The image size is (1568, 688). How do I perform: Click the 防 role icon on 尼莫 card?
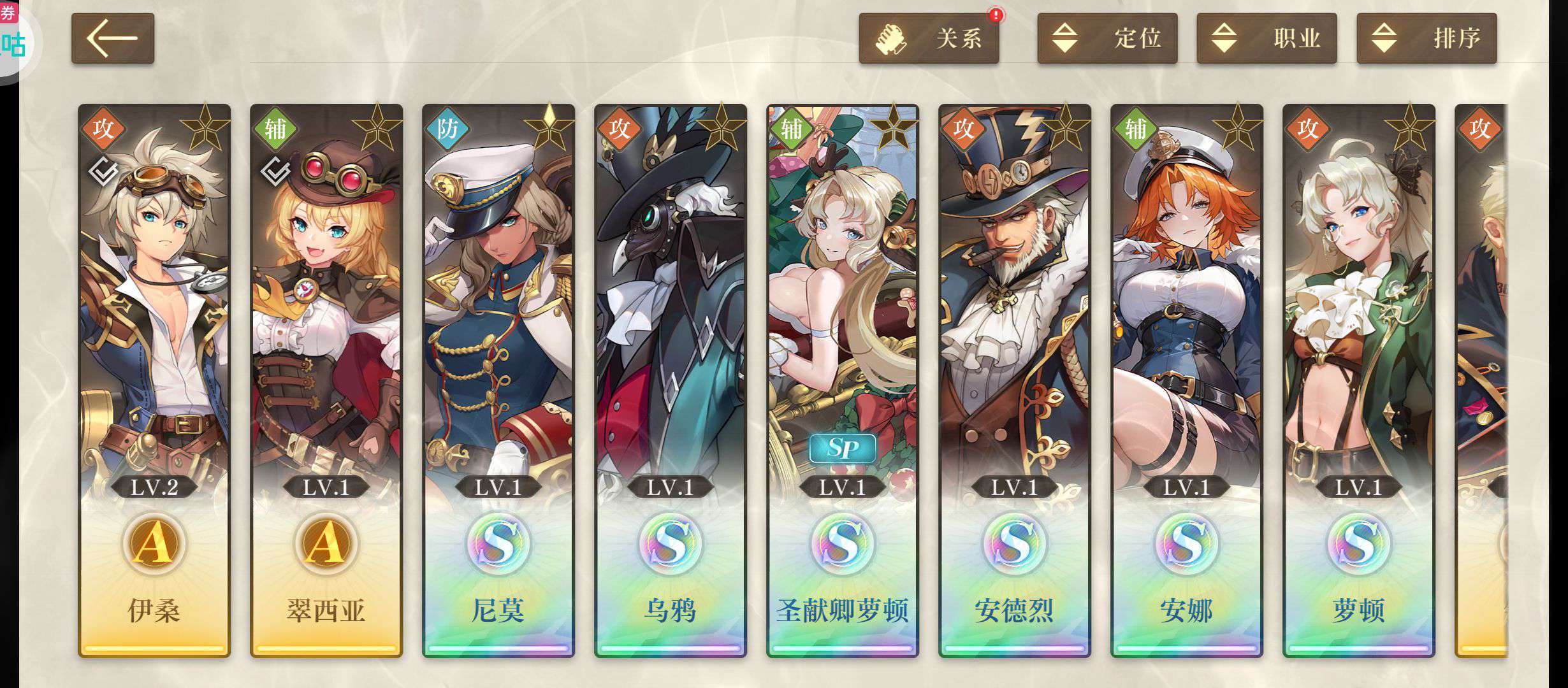pyautogui.click(x=447, y=129)
